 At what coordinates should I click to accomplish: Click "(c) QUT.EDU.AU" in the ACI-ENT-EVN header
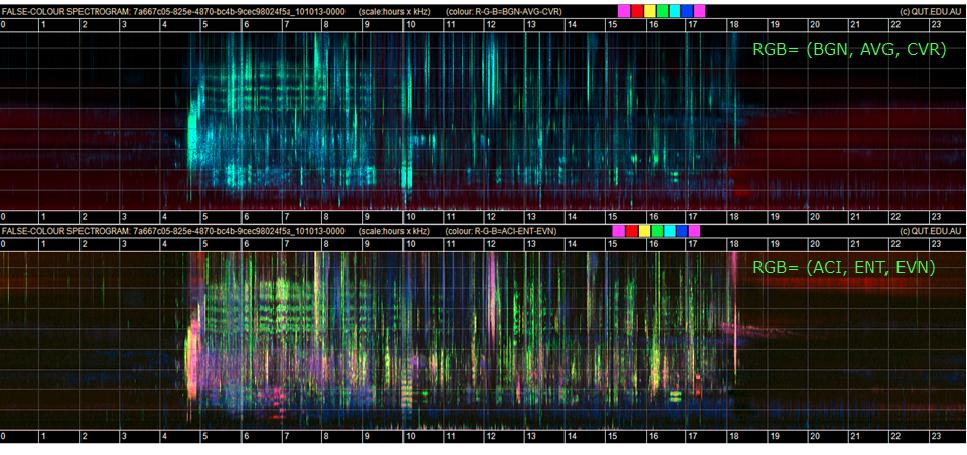(x=932, y=231)
